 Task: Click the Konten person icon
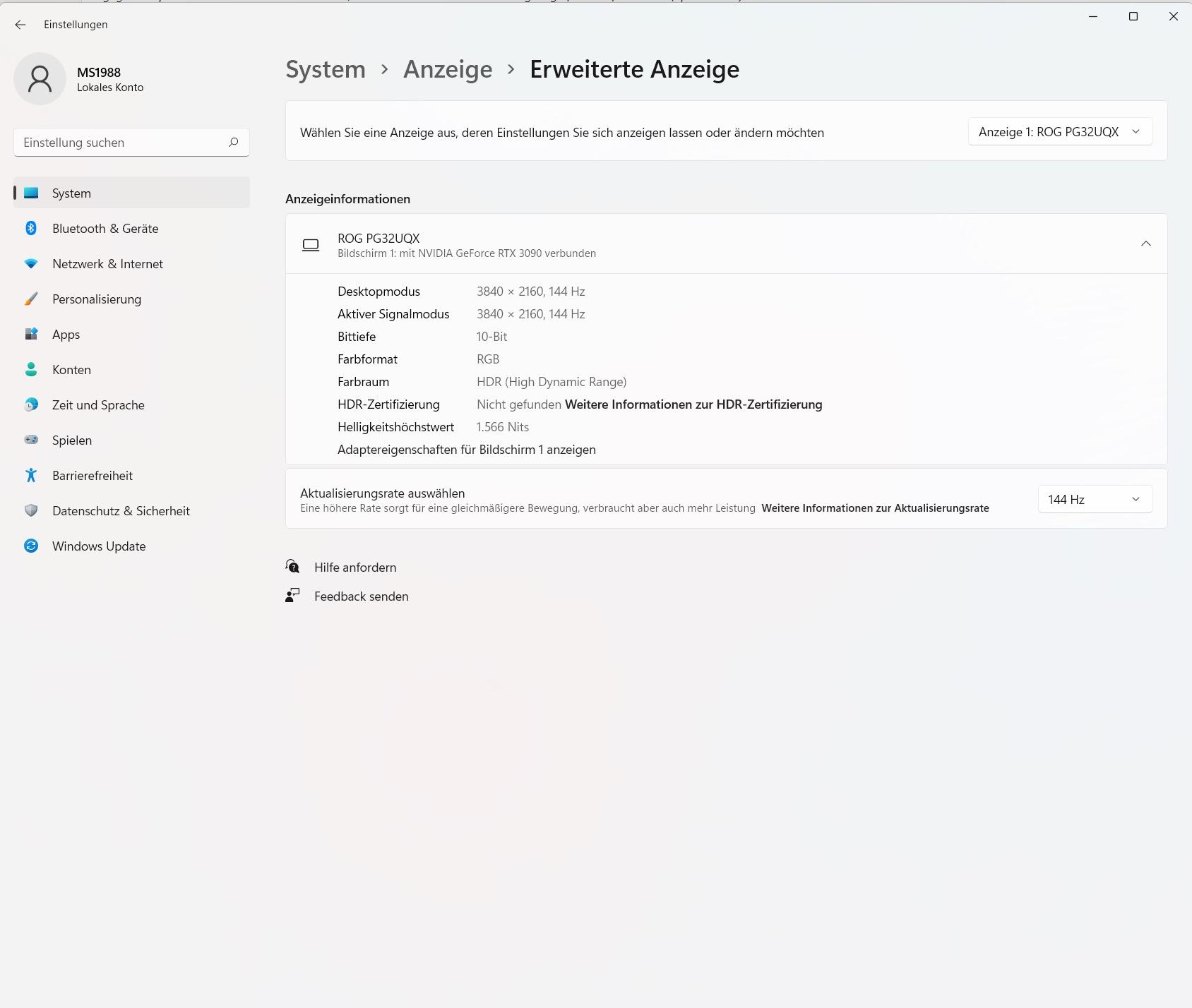(x=31, y=369)
